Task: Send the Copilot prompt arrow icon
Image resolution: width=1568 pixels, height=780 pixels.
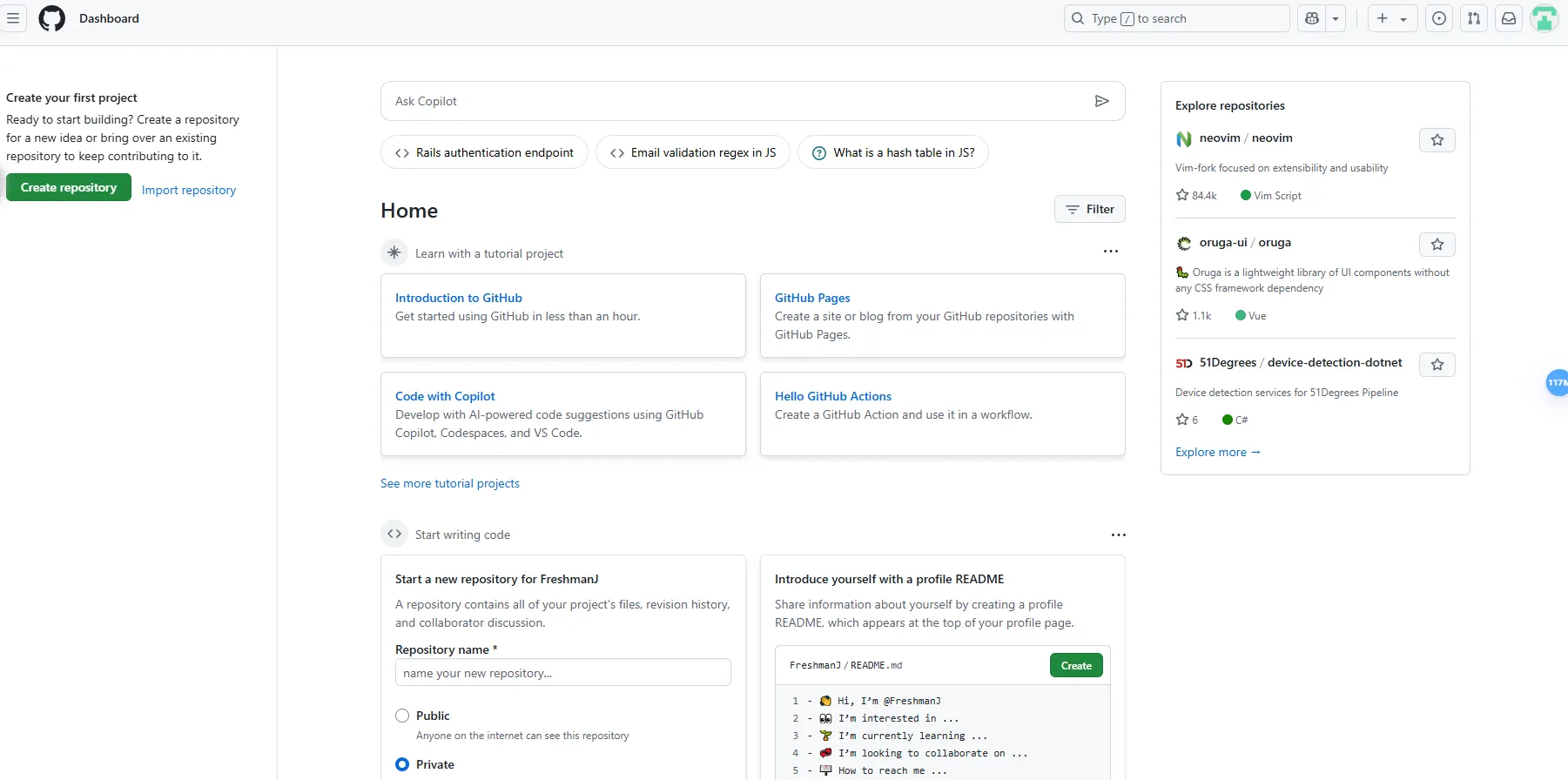Action: click(x=1101, y=101)
